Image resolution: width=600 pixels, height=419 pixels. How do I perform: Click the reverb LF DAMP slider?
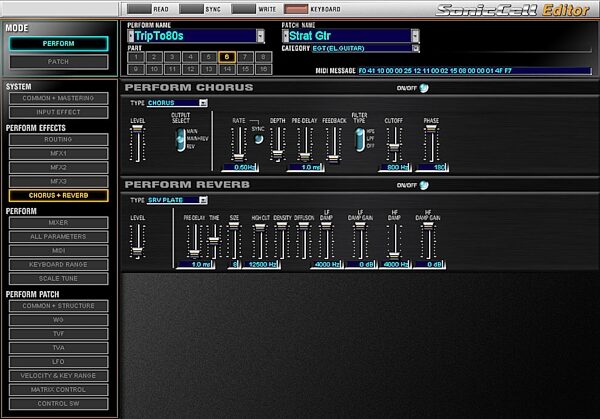326,241
